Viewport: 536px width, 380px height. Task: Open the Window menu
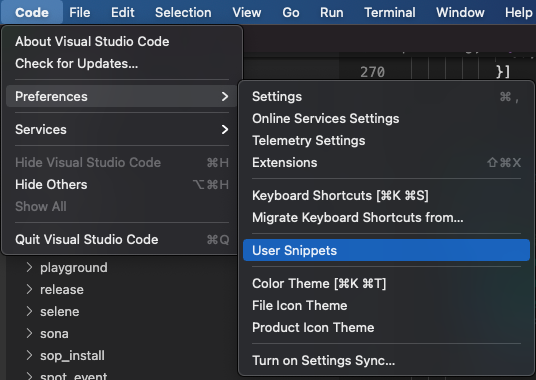click(460, 12)
